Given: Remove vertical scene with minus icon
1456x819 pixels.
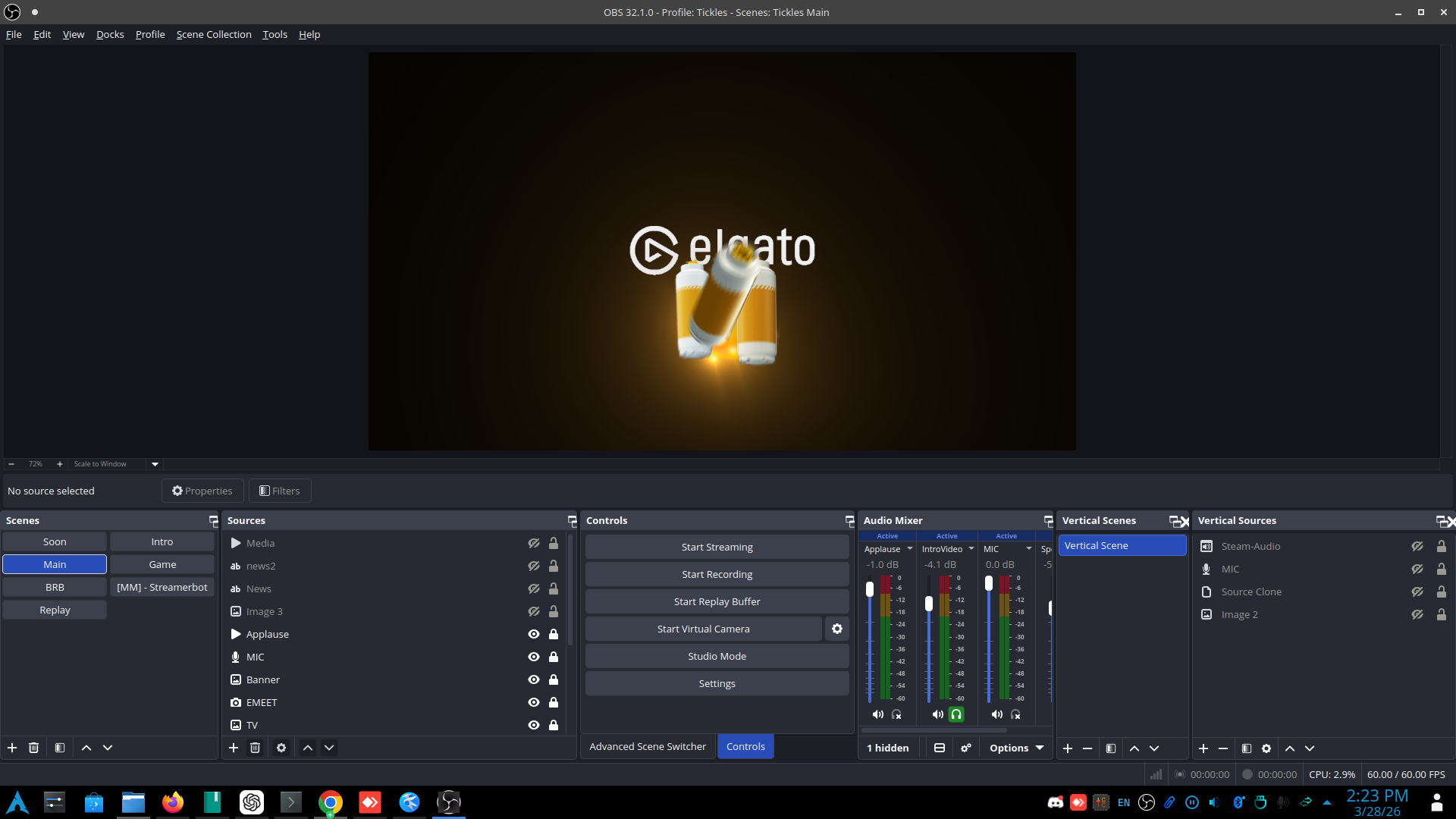Looking at the screenshot, I should [x=1087, y=748].
